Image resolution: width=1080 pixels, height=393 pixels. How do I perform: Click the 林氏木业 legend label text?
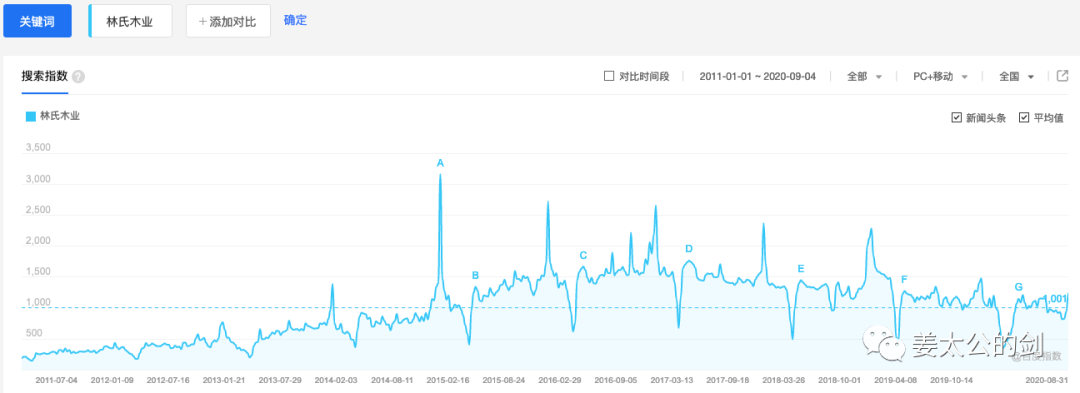point(60,116)
